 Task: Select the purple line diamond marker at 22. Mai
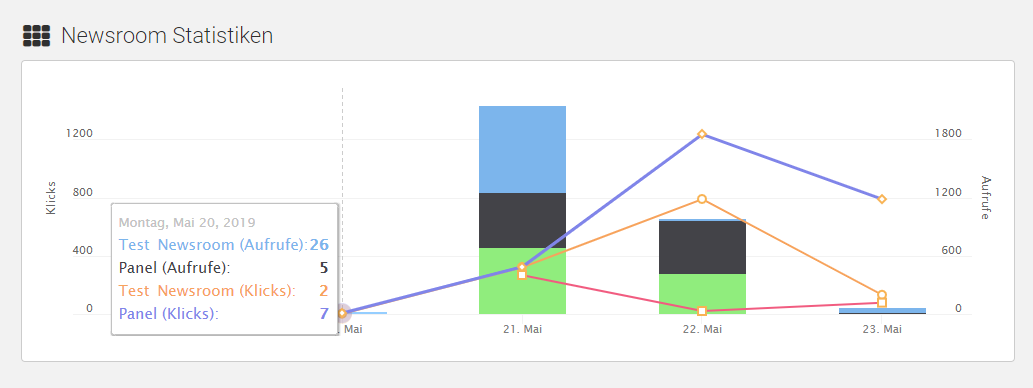click(x=702, y=134)
